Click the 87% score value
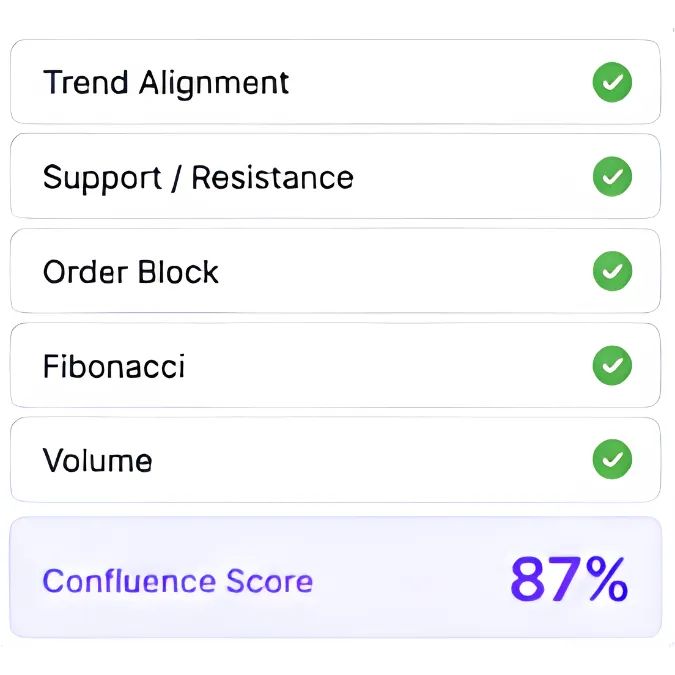 tap(569, 579)
